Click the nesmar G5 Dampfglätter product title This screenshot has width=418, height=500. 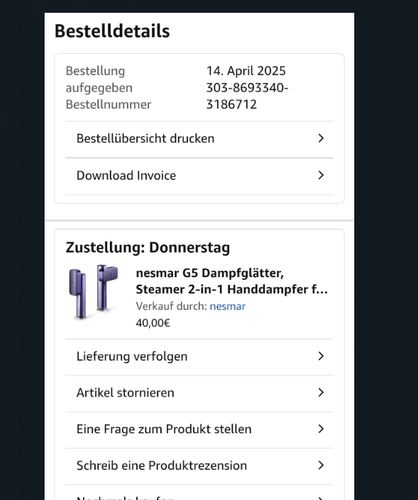coord(232,281)
